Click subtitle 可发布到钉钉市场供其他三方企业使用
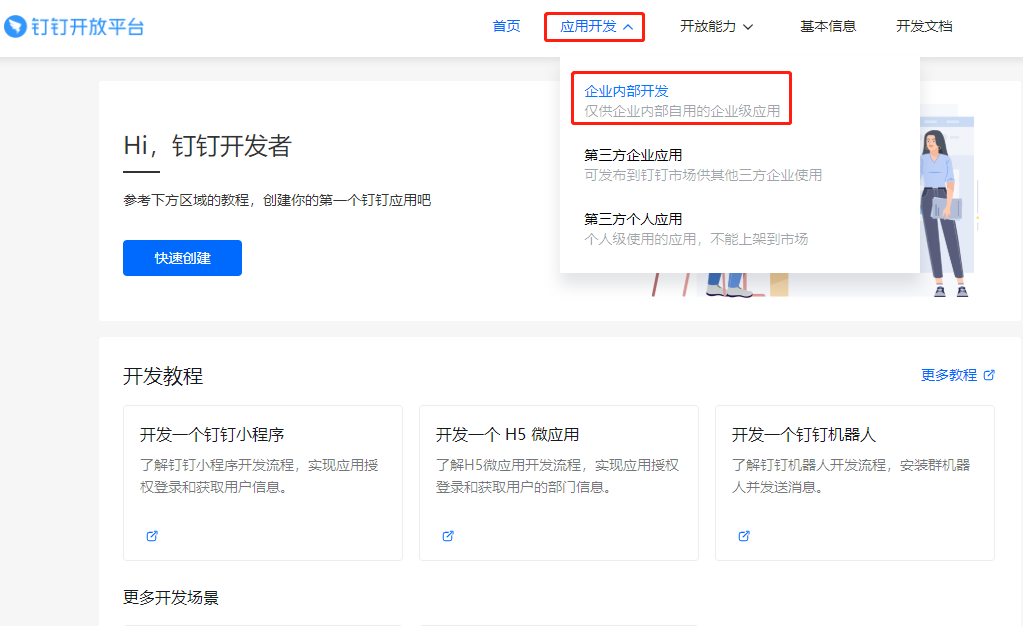Screen dimensions: 1023x626 pyautogui.click(x=703, y=175)
